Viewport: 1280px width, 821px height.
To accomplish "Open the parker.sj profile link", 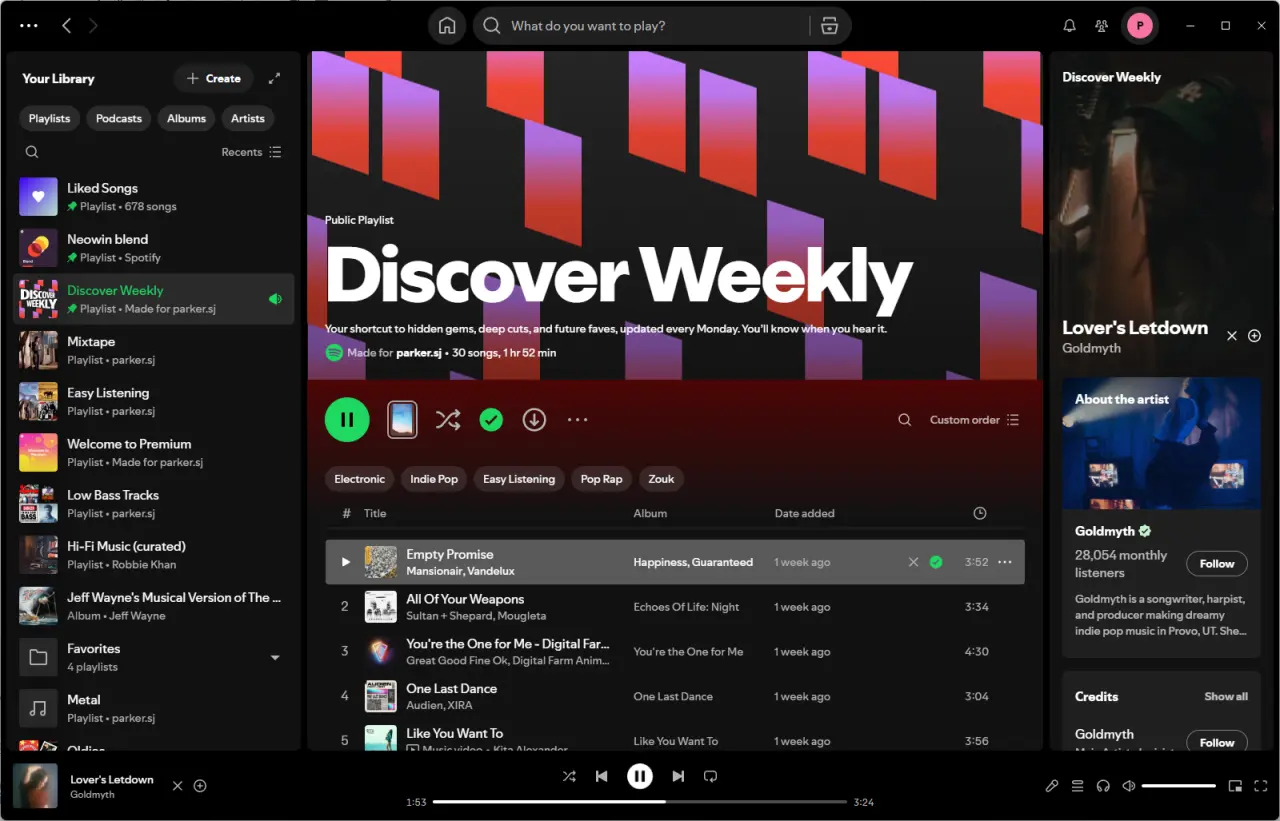I will (419, 353).
